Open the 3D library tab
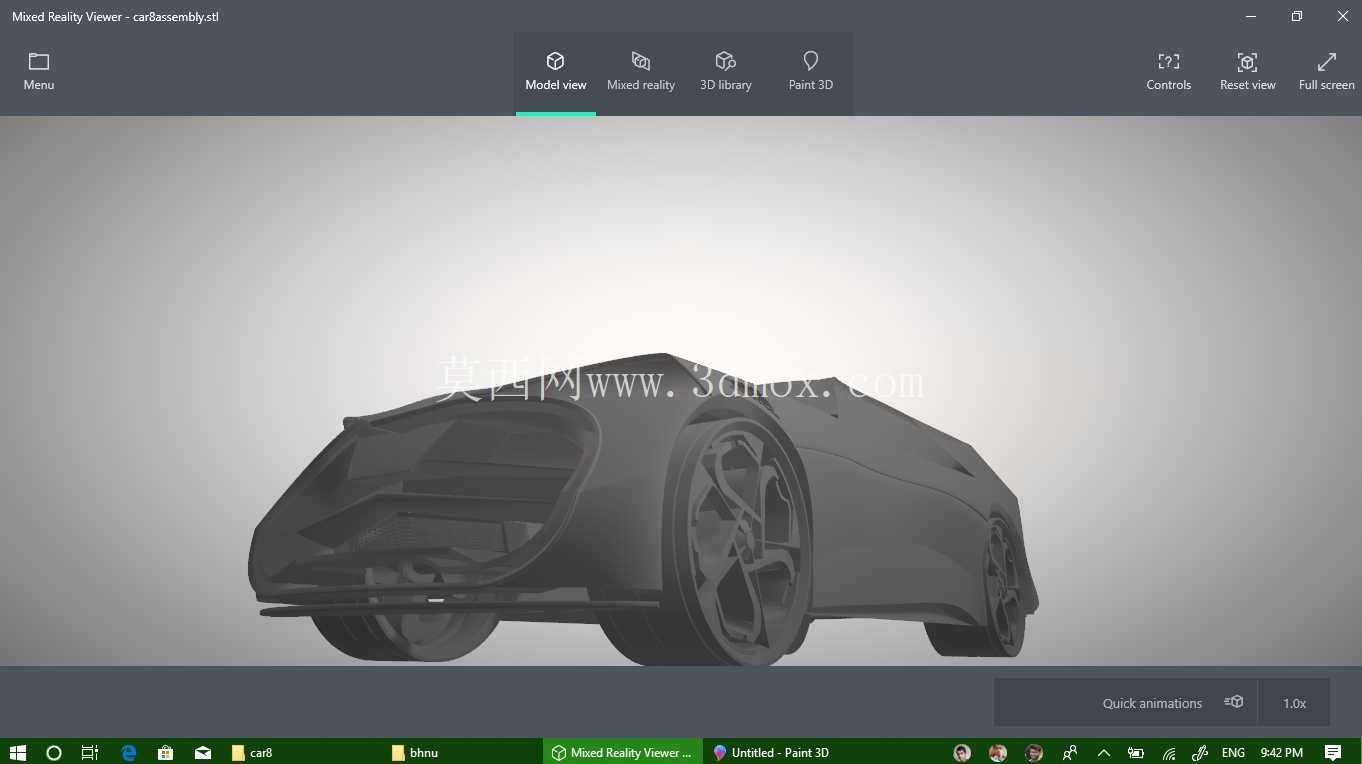This screenshot has height=764, width=1362. [x=726, y=73]
